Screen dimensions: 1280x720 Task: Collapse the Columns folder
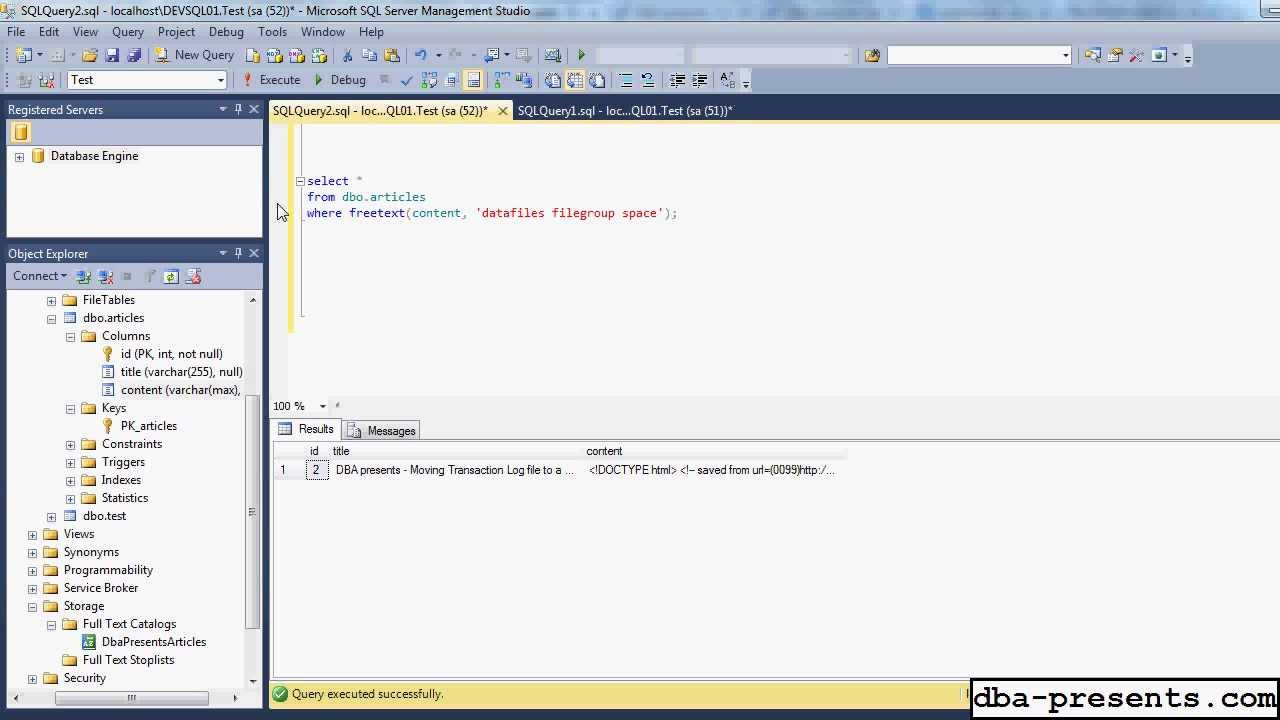point(70,337)
